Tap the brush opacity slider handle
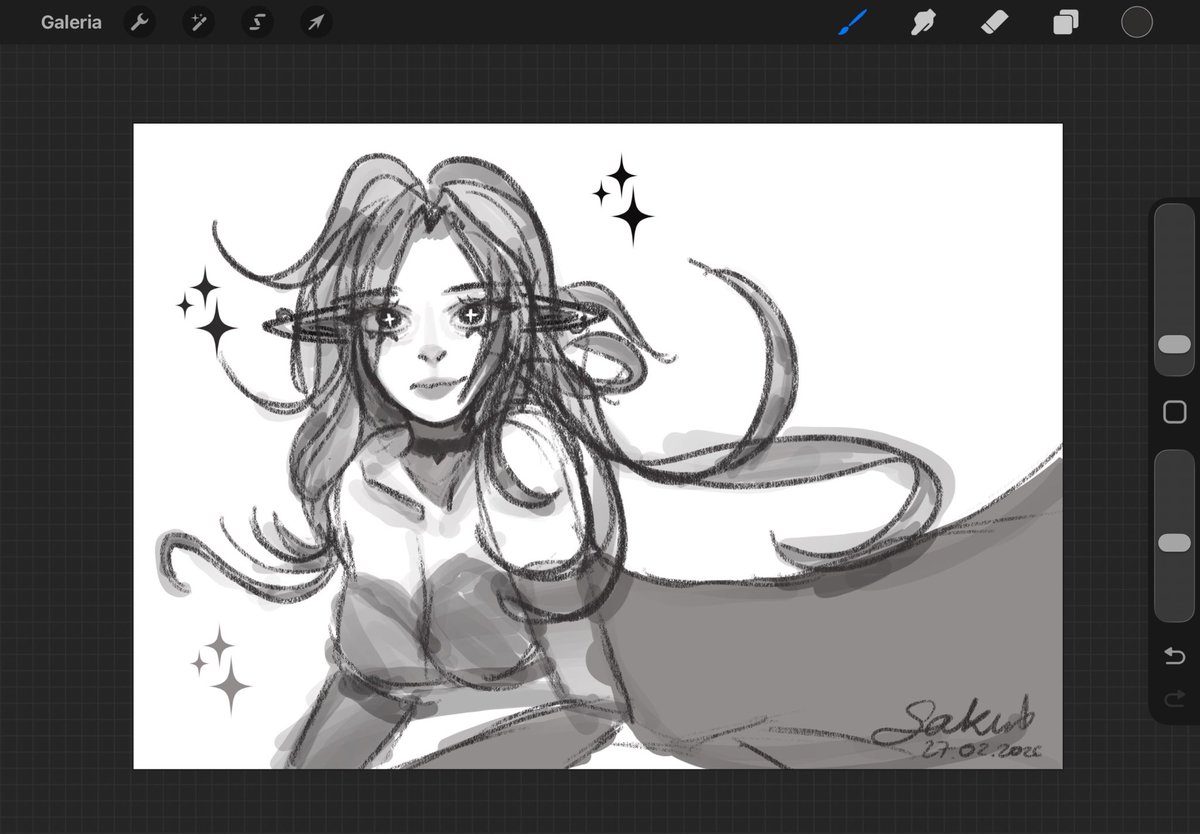Screen dimensions: 1200x834 pos(1174,543)
